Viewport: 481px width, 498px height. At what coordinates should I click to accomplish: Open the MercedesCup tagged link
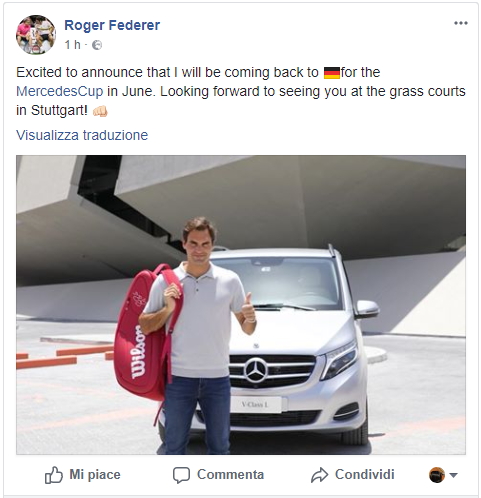click(60, 91)
